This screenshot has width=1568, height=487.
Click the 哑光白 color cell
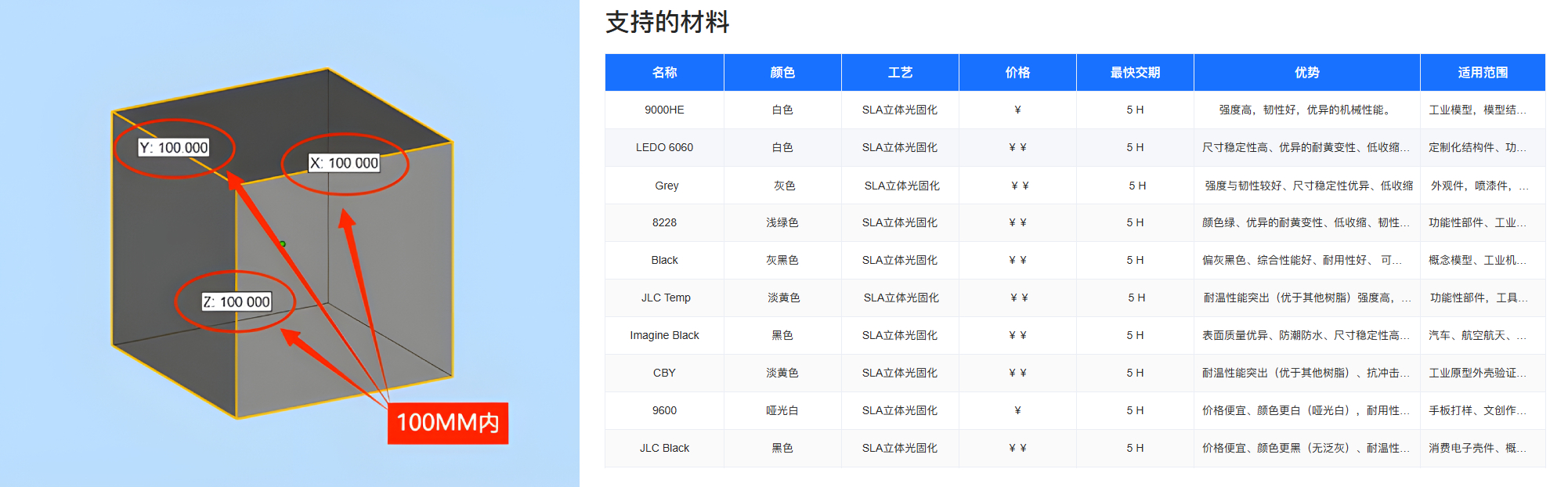[x=782, y=411]
